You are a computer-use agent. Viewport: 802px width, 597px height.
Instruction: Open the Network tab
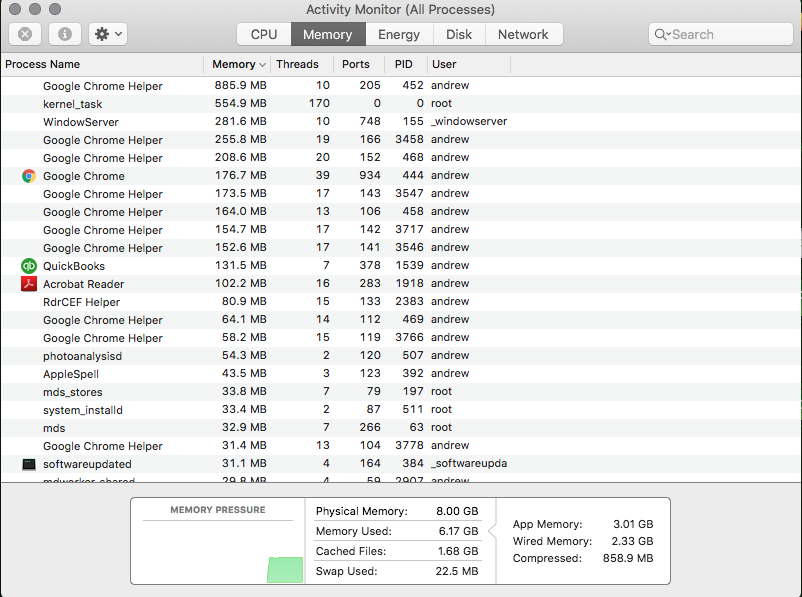[x=523, y=34]
